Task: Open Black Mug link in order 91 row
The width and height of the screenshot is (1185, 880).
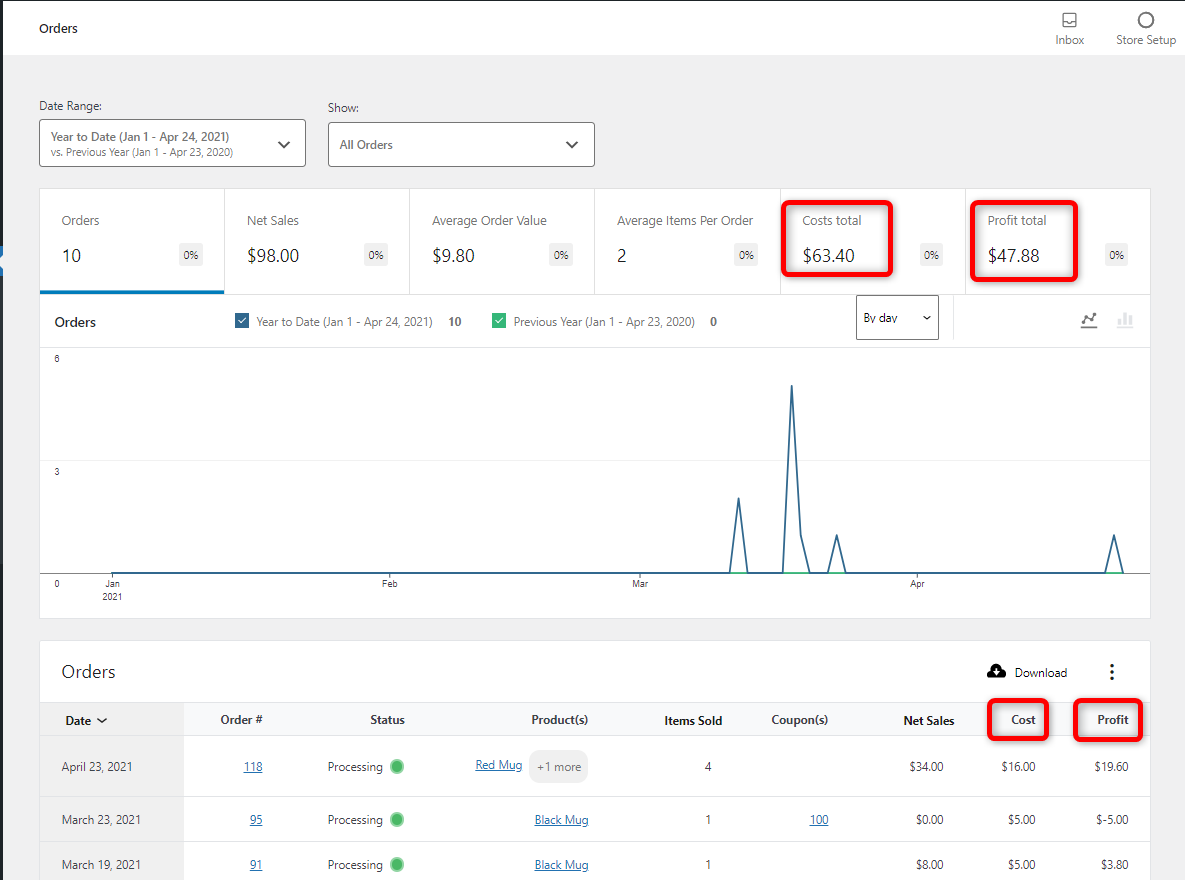Action: (561, 864)
